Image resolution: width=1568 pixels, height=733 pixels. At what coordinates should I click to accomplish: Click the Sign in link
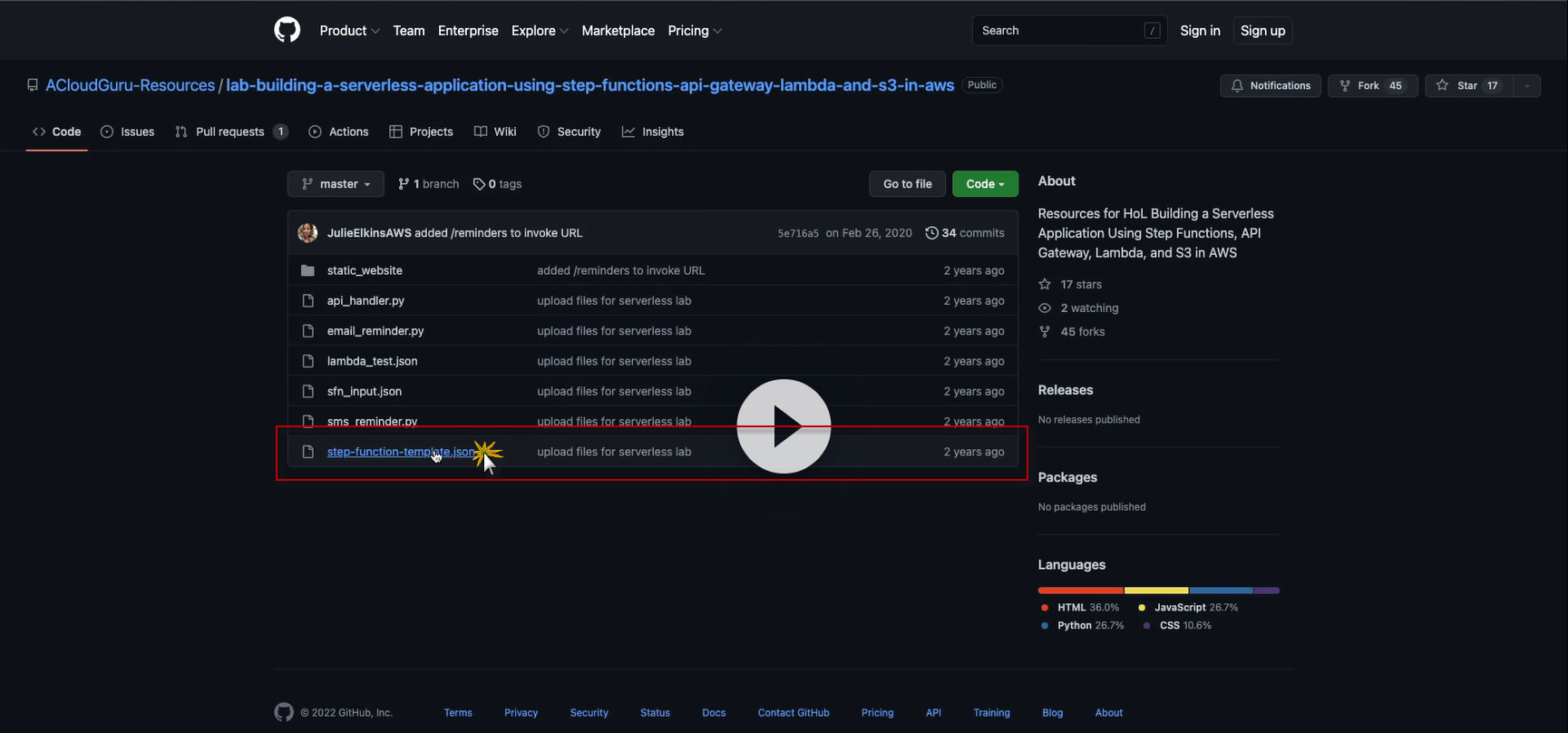[x=1200, y=31]
